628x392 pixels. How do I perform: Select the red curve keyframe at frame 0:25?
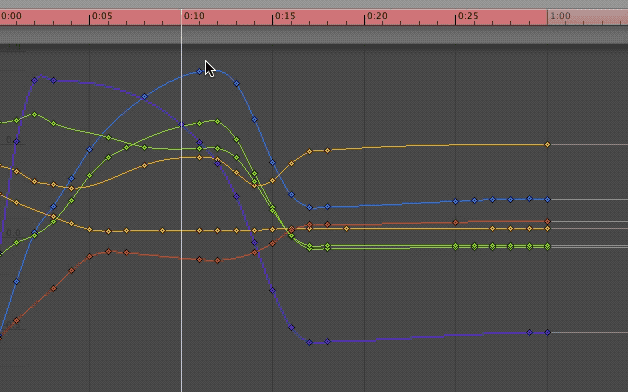[x=455, y=222]
